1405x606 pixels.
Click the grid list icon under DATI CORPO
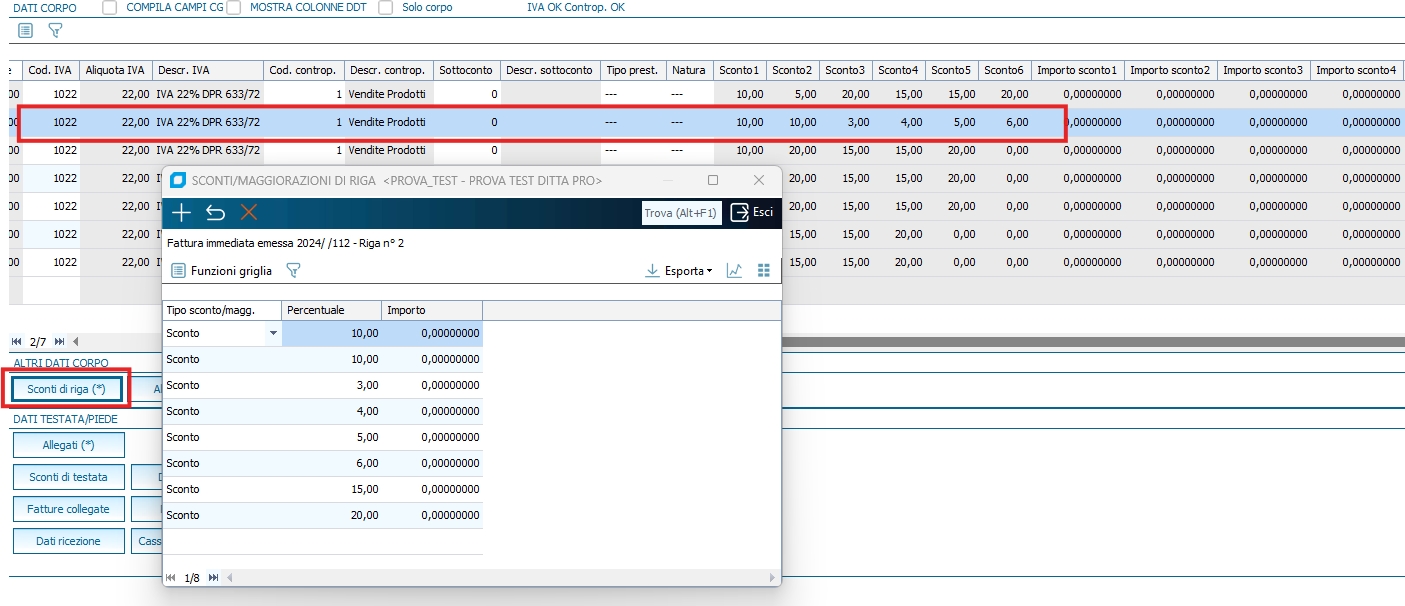[26, 31]
